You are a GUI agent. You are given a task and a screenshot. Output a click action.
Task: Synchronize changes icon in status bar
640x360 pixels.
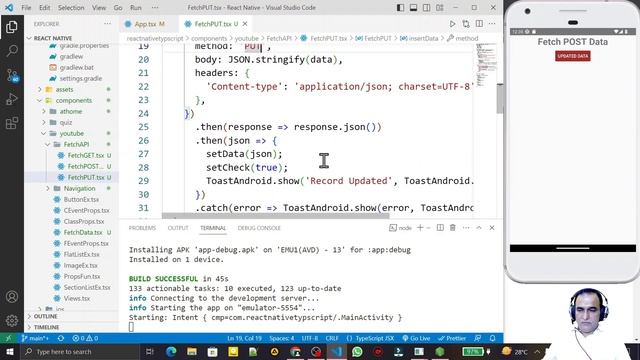click(61, 338)
